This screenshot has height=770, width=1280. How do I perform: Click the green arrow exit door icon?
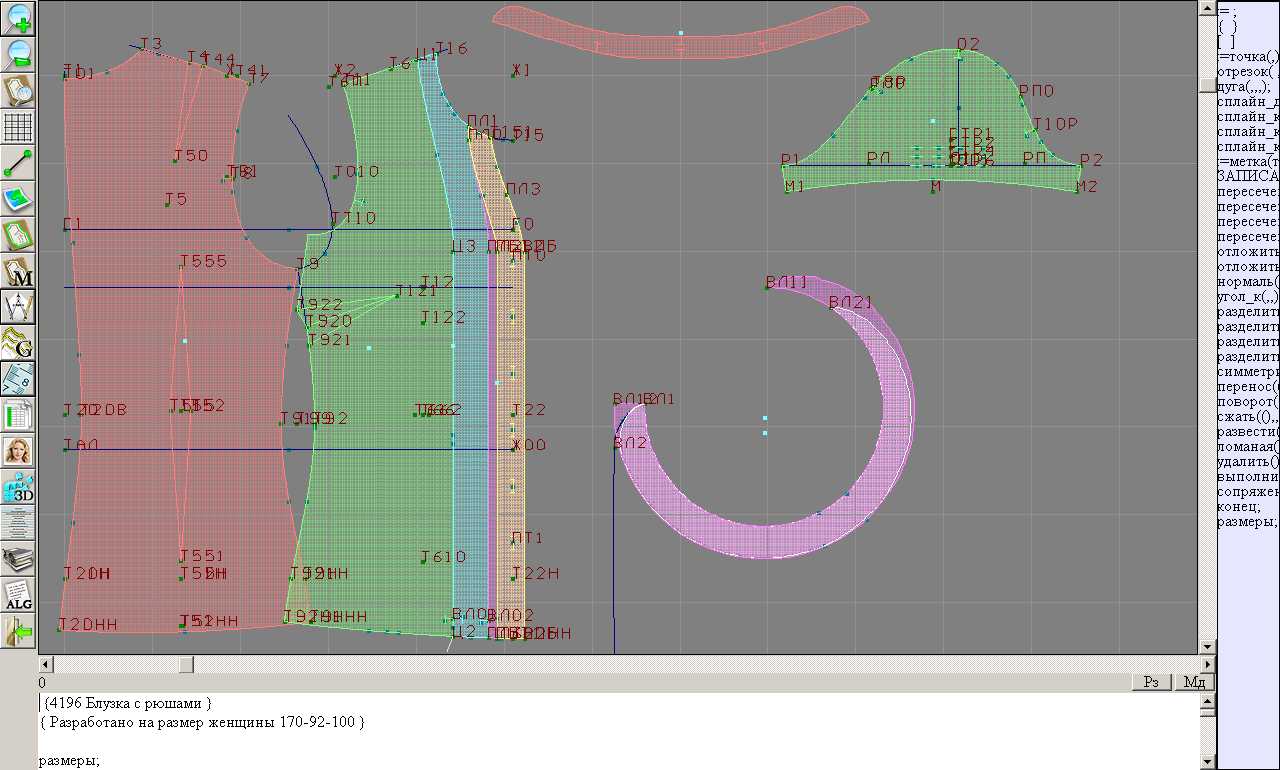pyautogui.click(x=19, y=631)
